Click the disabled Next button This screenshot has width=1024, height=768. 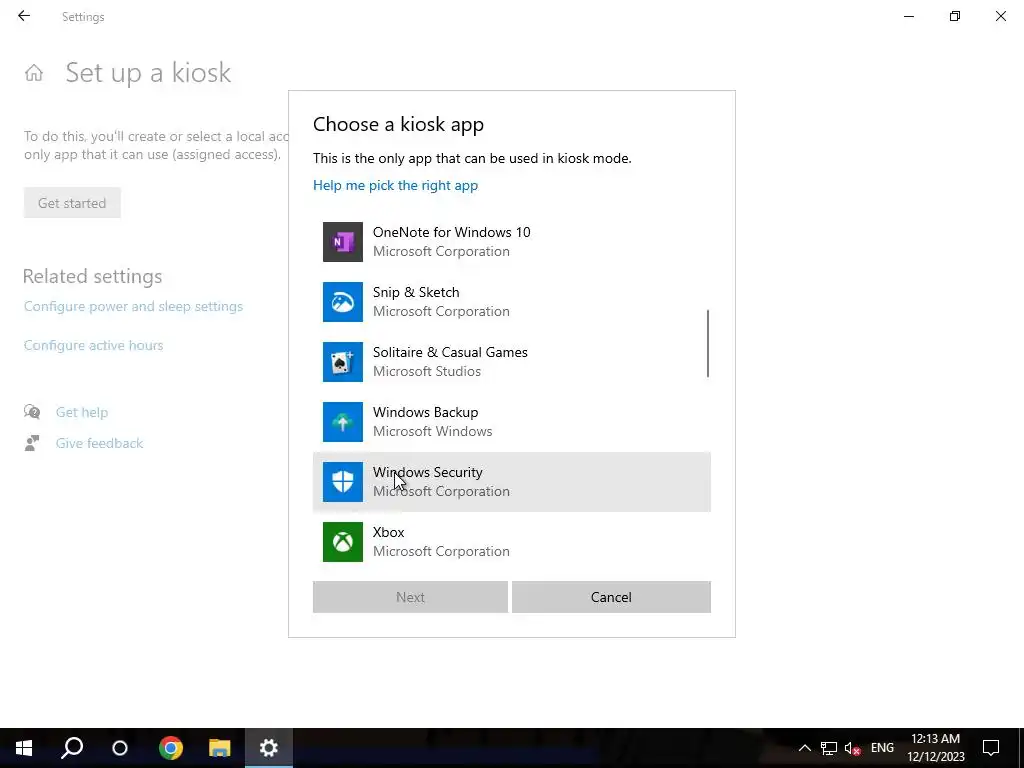point(410,597)
